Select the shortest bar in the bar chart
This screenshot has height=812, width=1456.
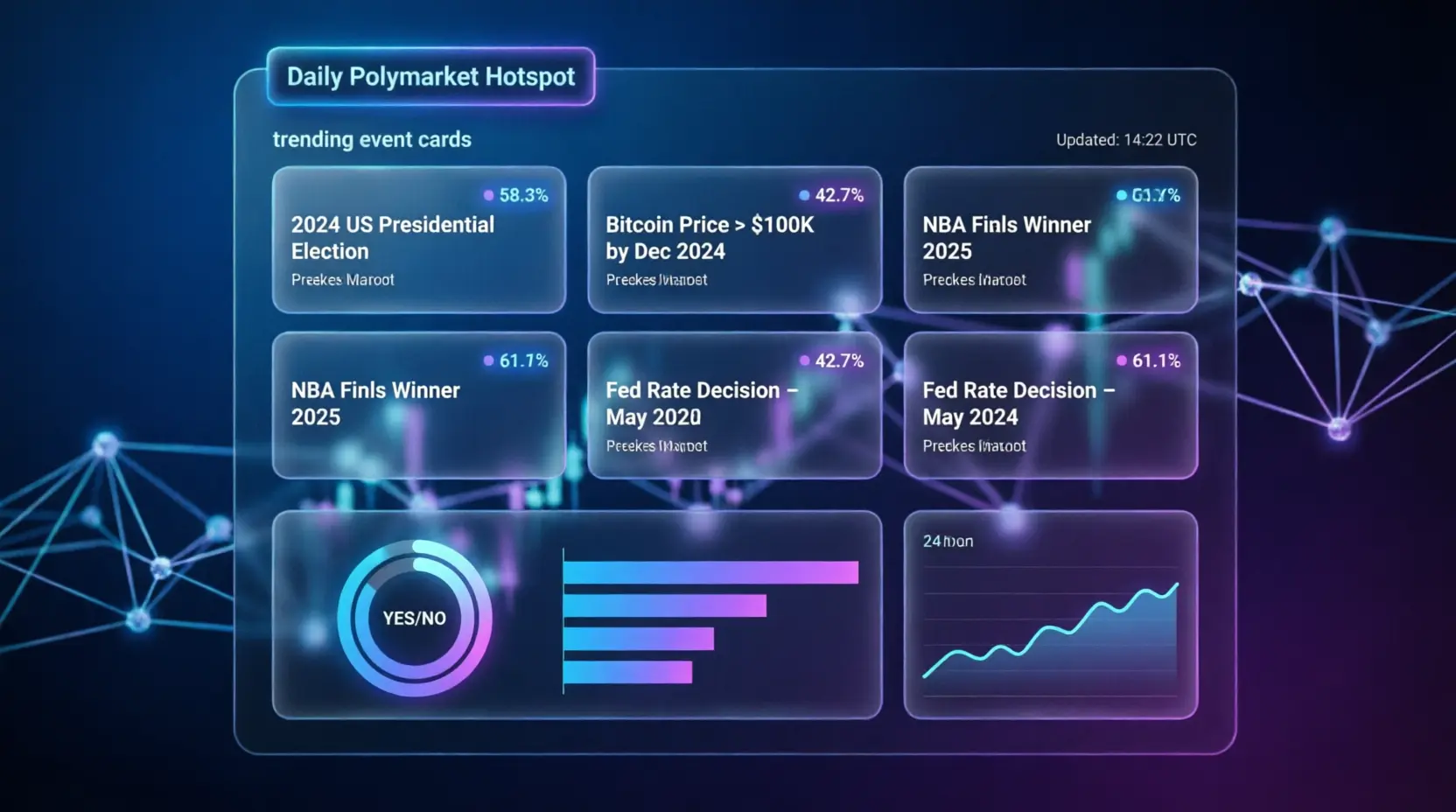627,672
